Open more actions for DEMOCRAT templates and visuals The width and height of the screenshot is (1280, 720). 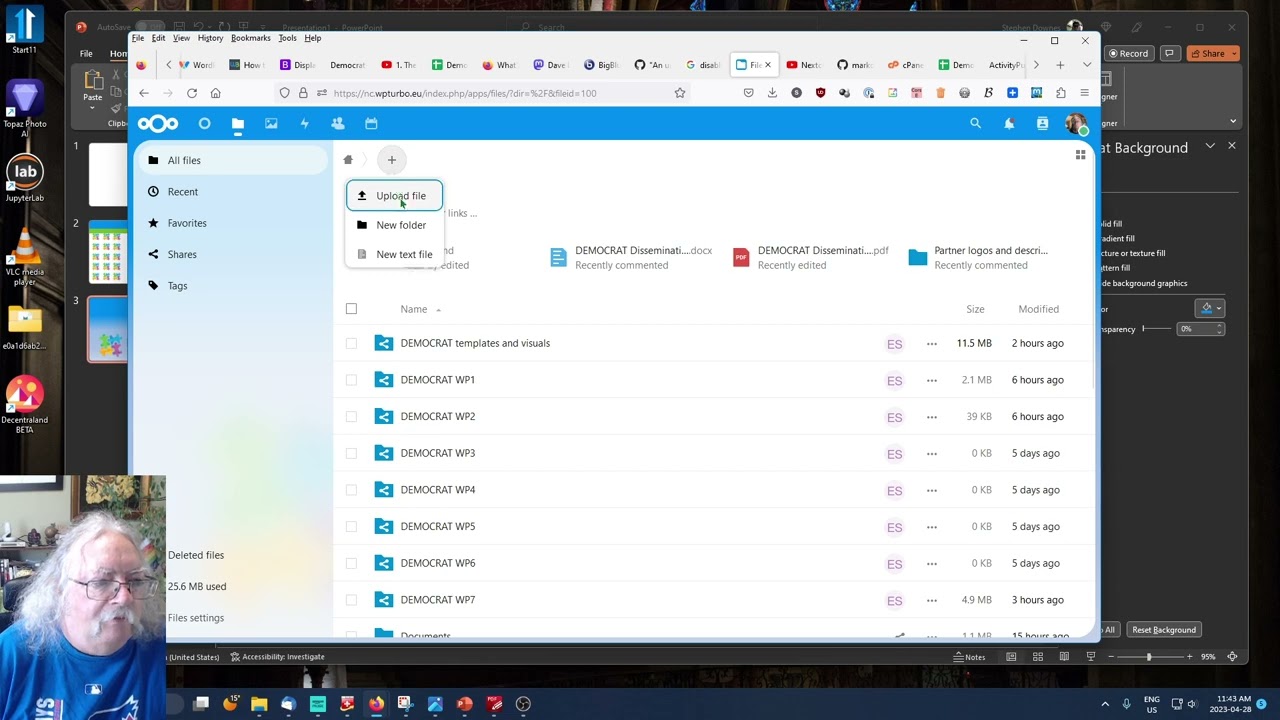pyautogui.click(x=932, y=343)
